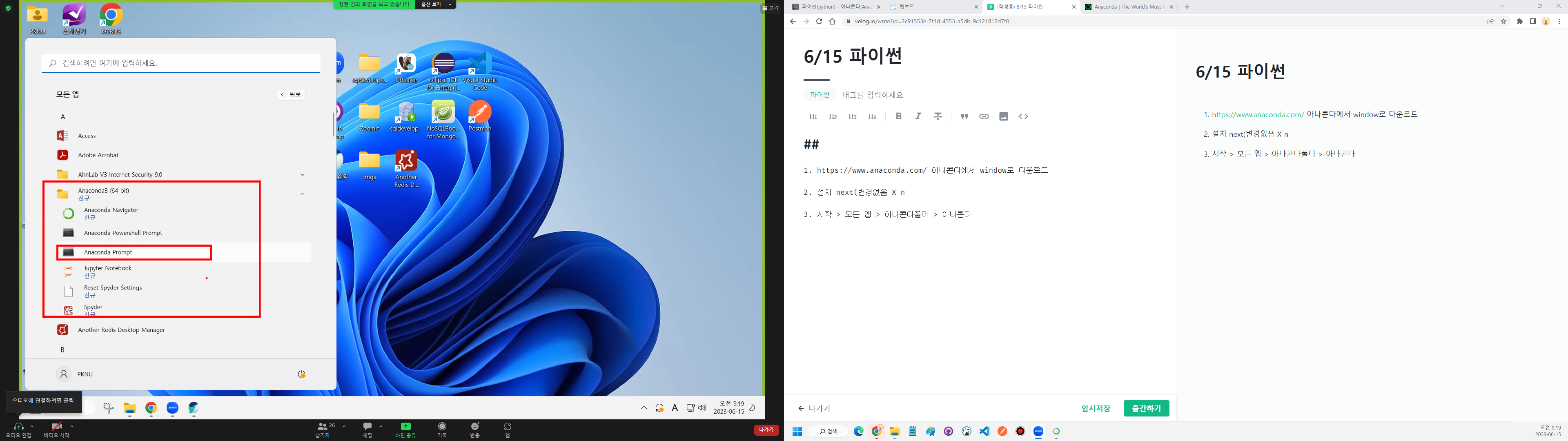Click the 출간하기 publish button
The height and width of the screenshot is (441, 1568).
(1146, 408)
